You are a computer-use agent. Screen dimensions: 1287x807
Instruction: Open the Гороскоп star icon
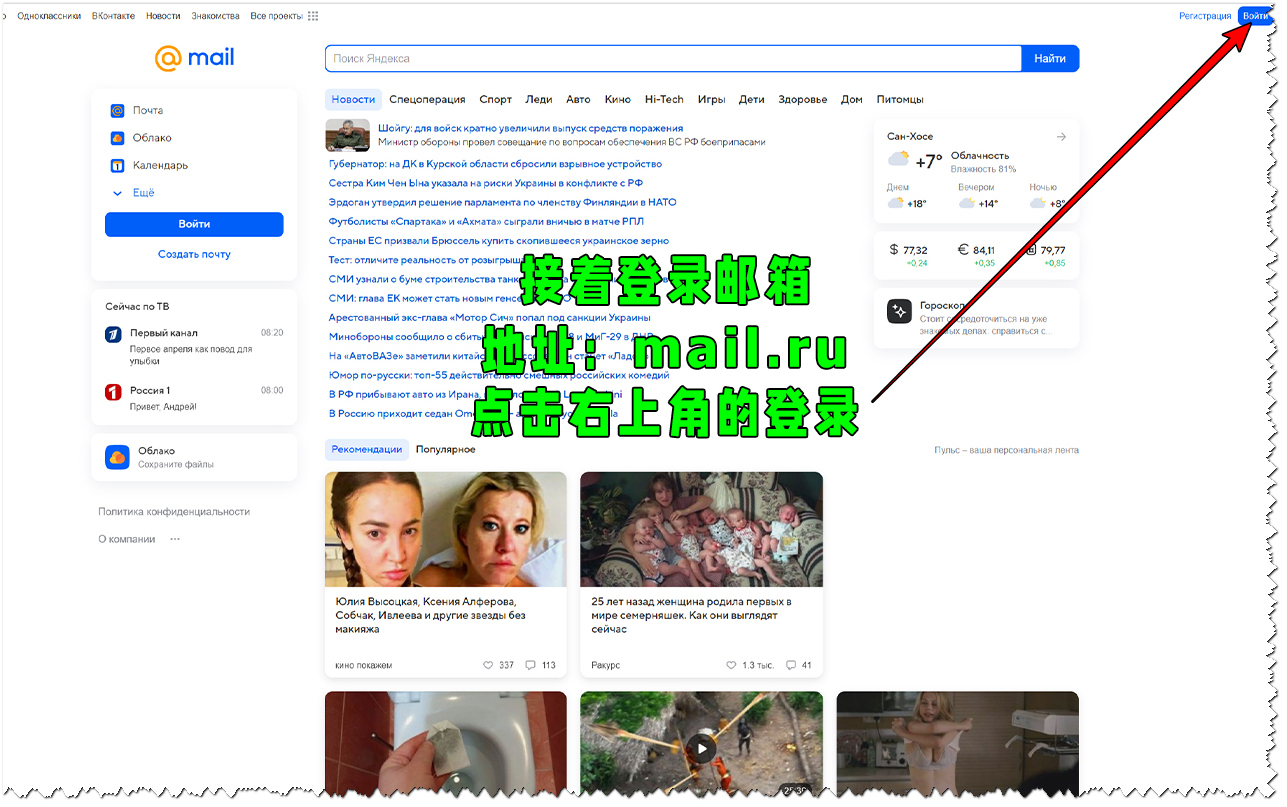click(899, 311)
